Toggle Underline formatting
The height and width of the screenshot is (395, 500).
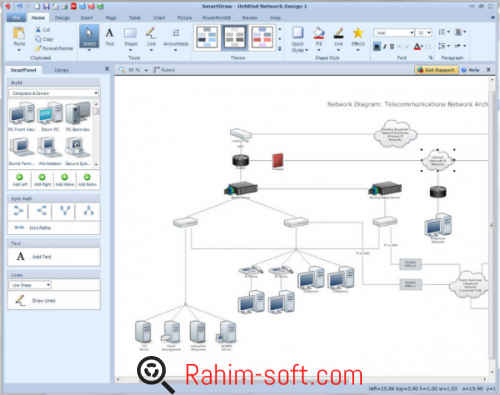click(392, 46)
